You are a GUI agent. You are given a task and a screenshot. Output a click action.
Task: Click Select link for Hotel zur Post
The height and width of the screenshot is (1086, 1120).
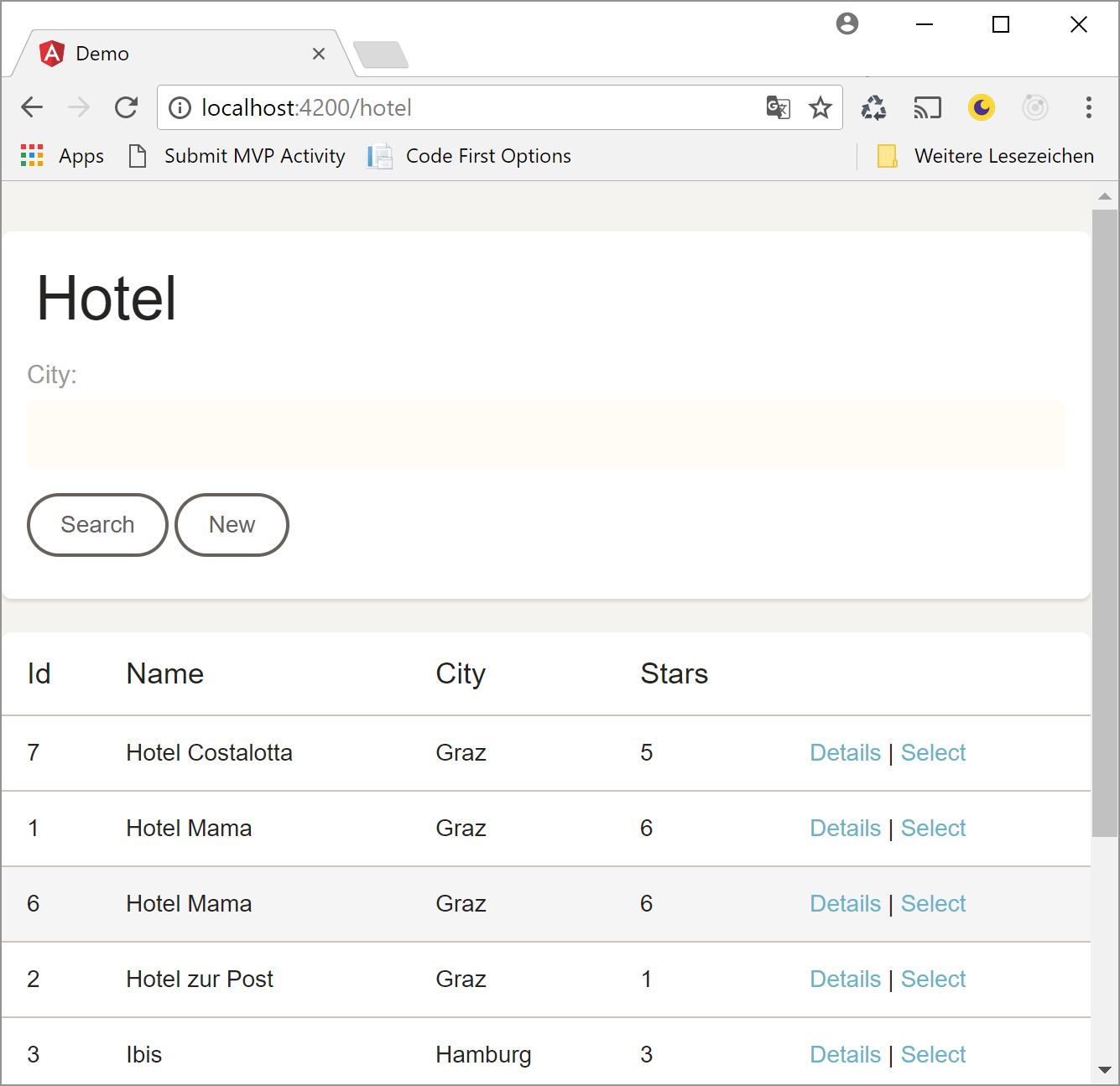[933, 979]
